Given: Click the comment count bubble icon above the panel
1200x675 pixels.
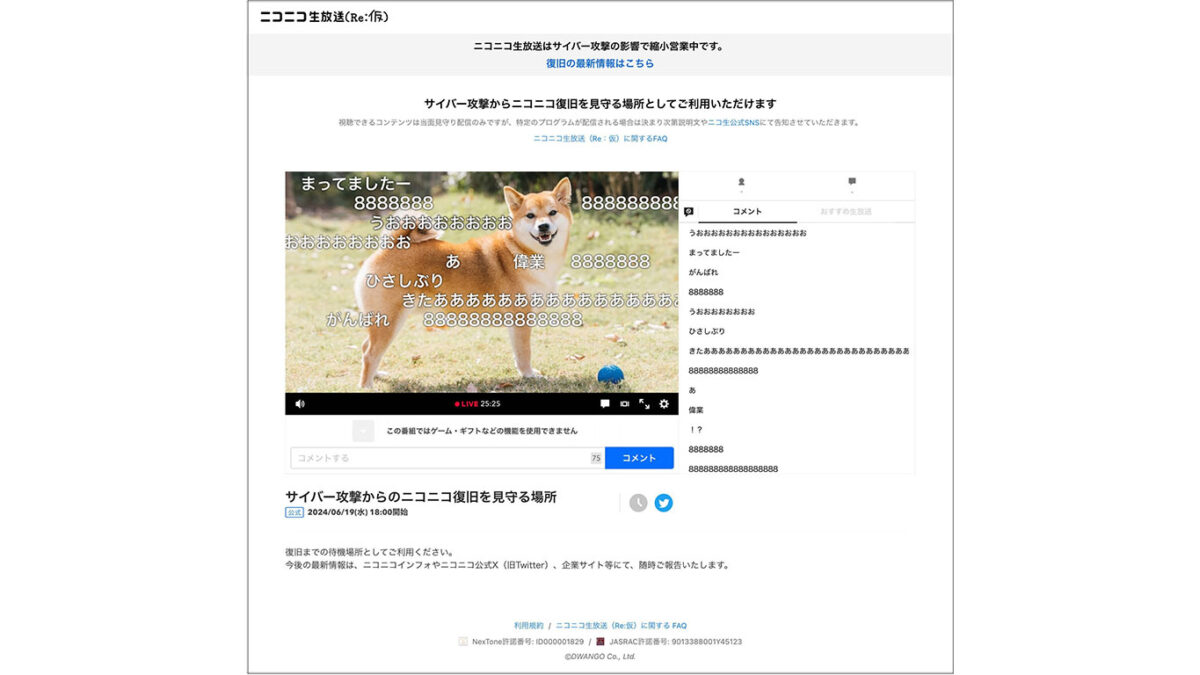Looking at the screenshot, I should (852, 182).
